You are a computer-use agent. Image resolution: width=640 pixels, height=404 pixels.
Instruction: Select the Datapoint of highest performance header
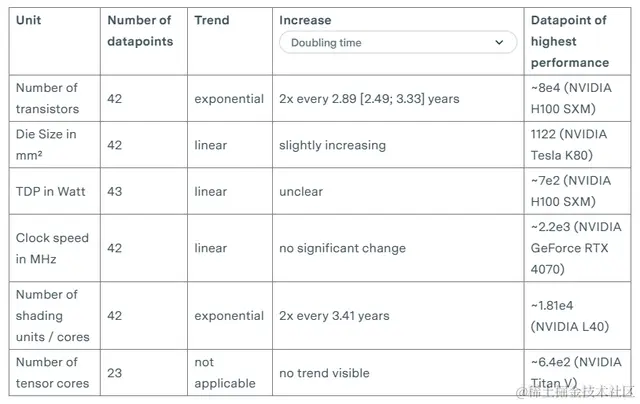click(x=570, y=41)
